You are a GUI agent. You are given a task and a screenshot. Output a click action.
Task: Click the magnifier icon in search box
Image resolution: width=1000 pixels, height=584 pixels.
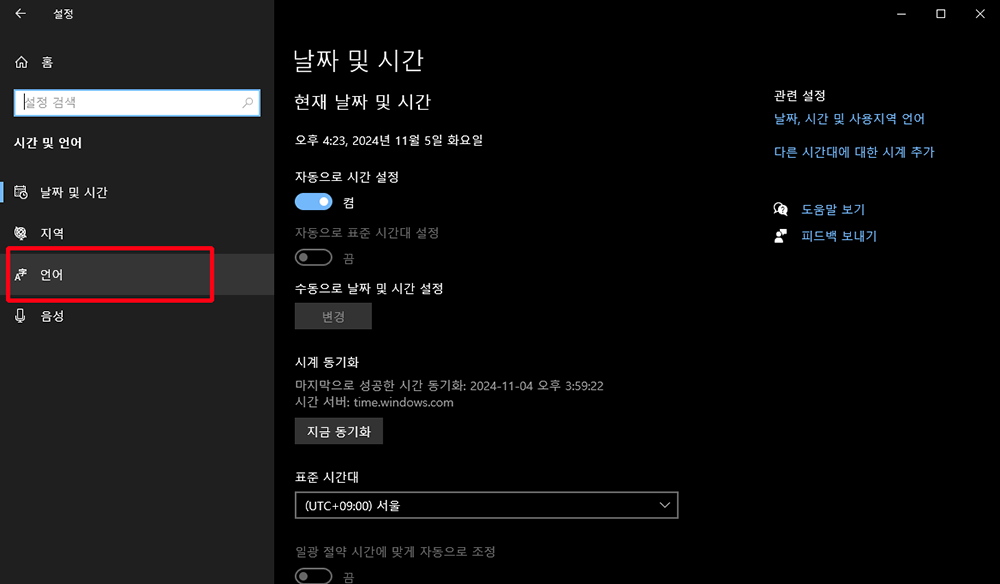pos(247,103)
